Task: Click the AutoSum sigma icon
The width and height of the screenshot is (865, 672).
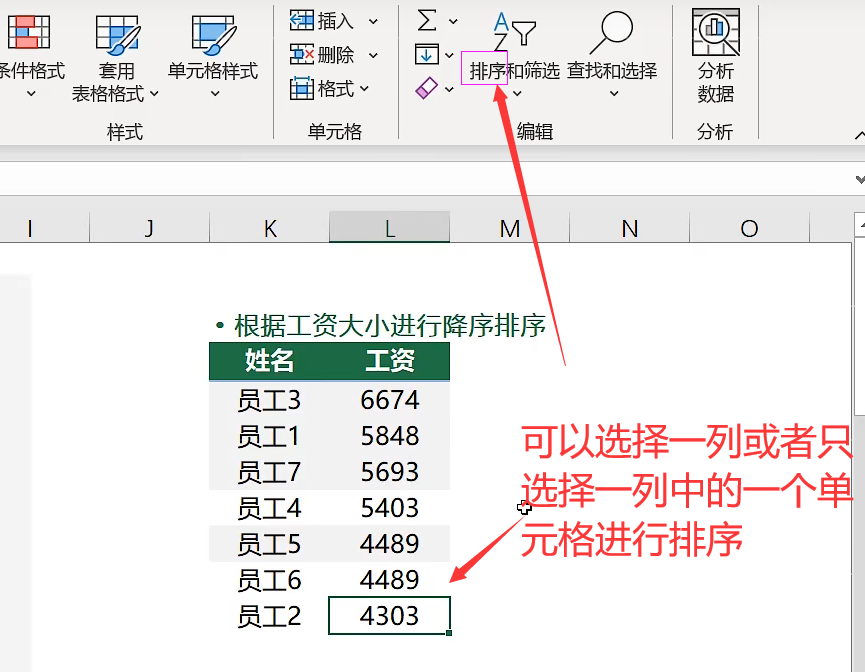Action: click(427, 20)
